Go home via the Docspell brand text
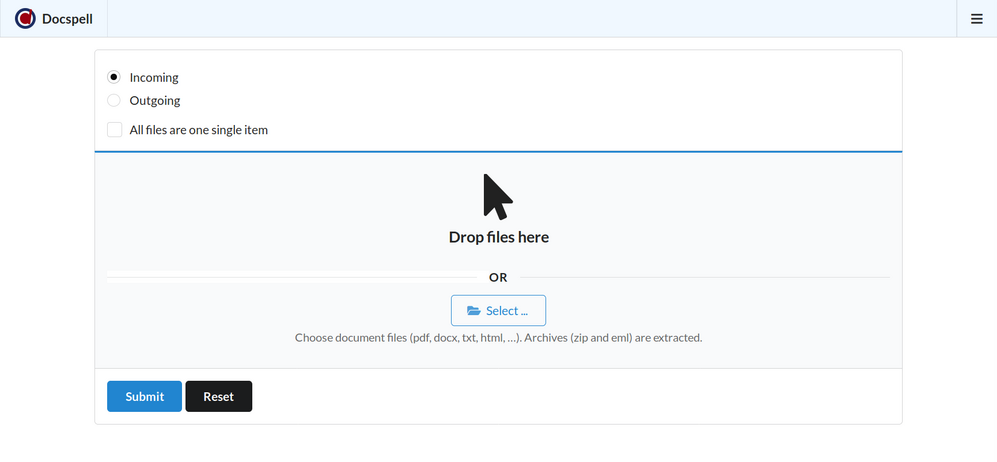This screenshot has width=997, height=462. point(67,19)
